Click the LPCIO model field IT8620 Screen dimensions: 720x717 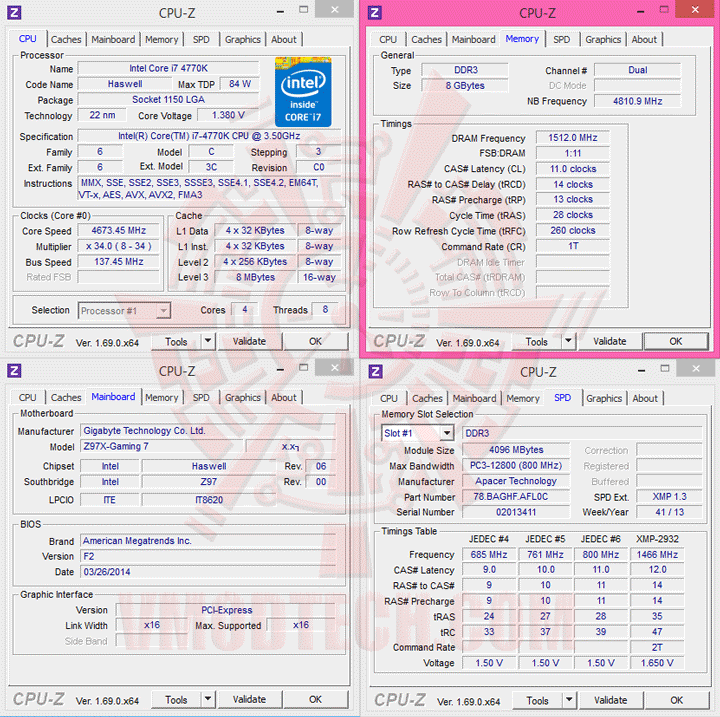[209, 500]
